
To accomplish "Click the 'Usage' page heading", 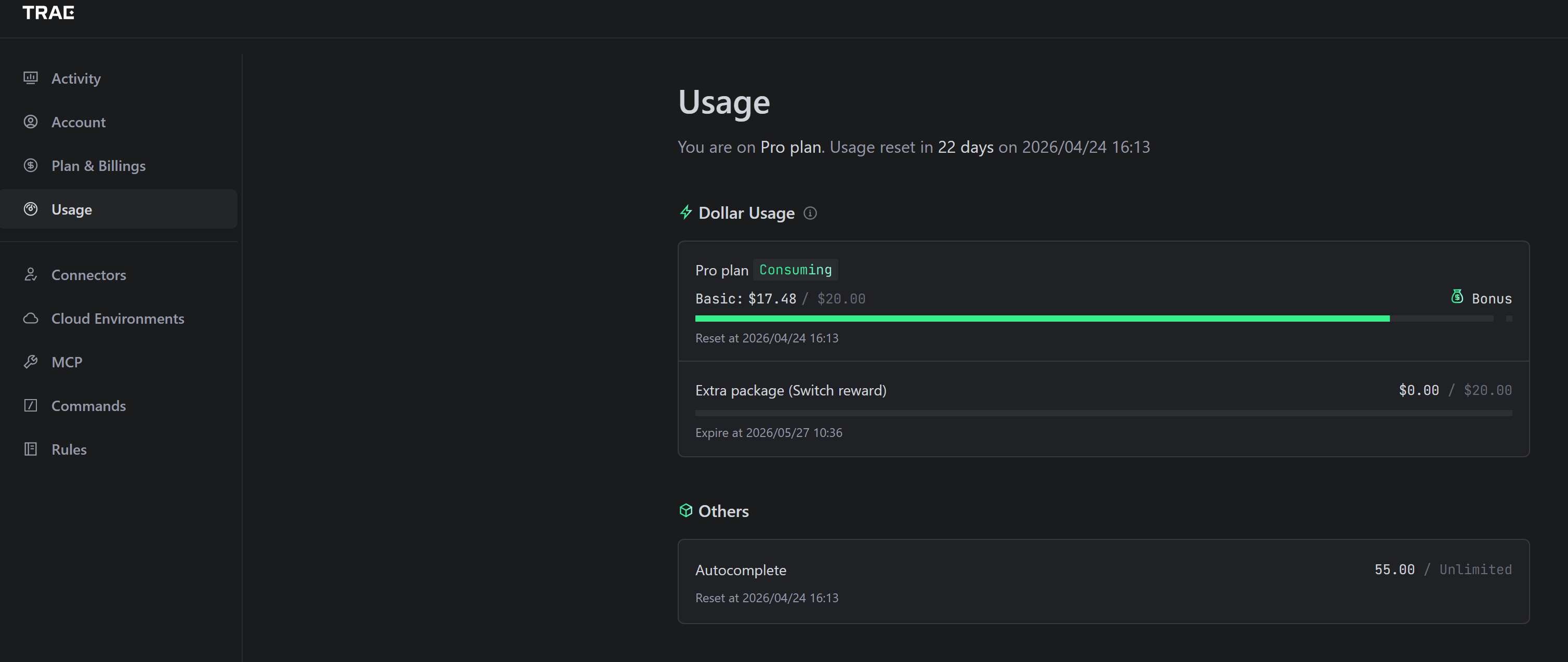I will (724, 102).
